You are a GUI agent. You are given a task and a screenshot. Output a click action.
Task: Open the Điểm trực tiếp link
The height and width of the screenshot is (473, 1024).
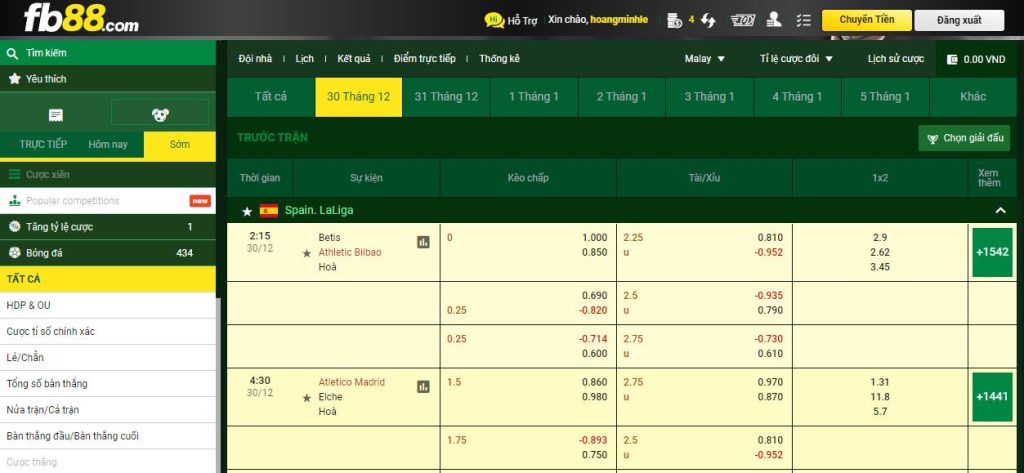(424, 59)
